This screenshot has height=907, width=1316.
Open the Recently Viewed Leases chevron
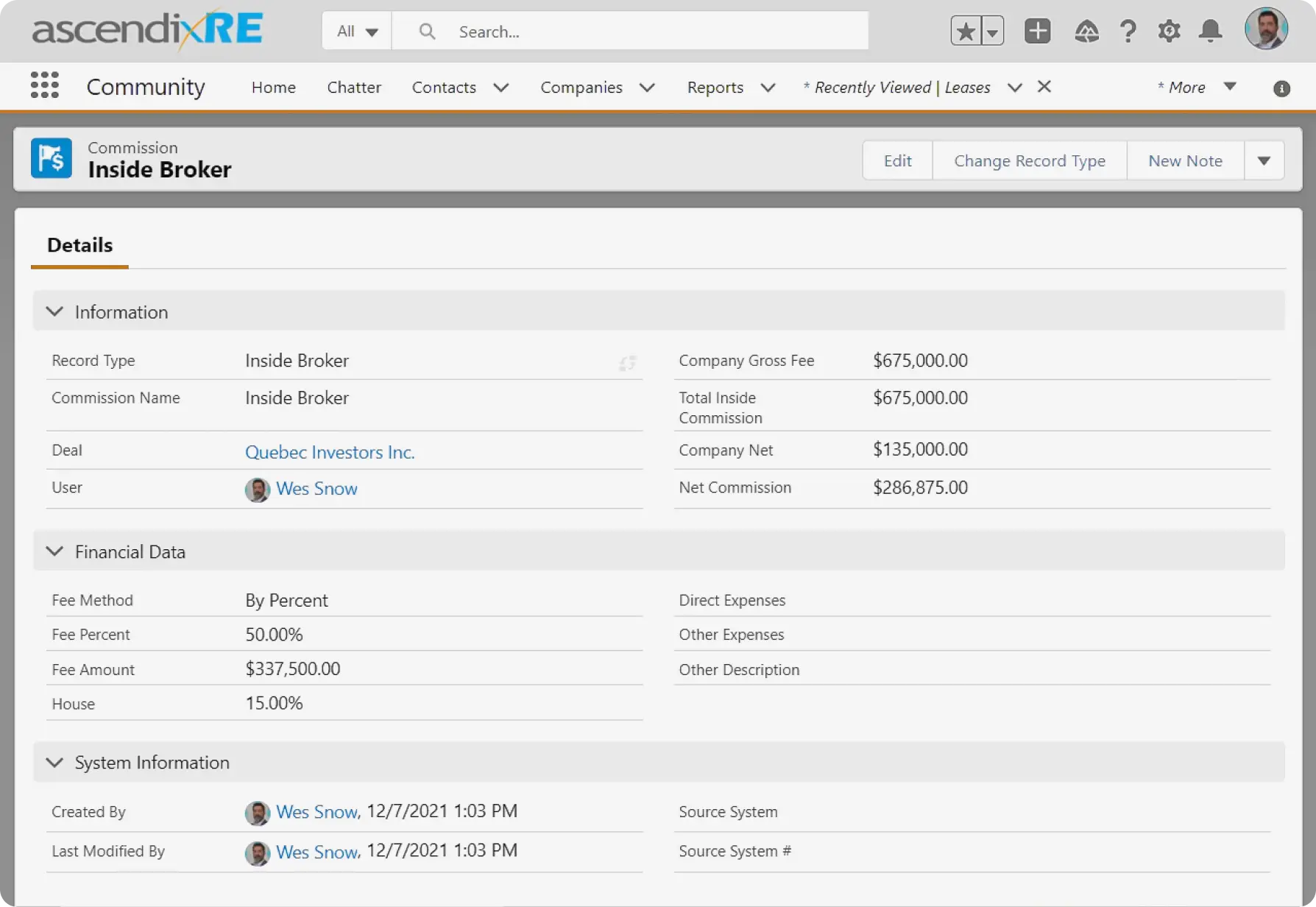[x=1014, y=88]
